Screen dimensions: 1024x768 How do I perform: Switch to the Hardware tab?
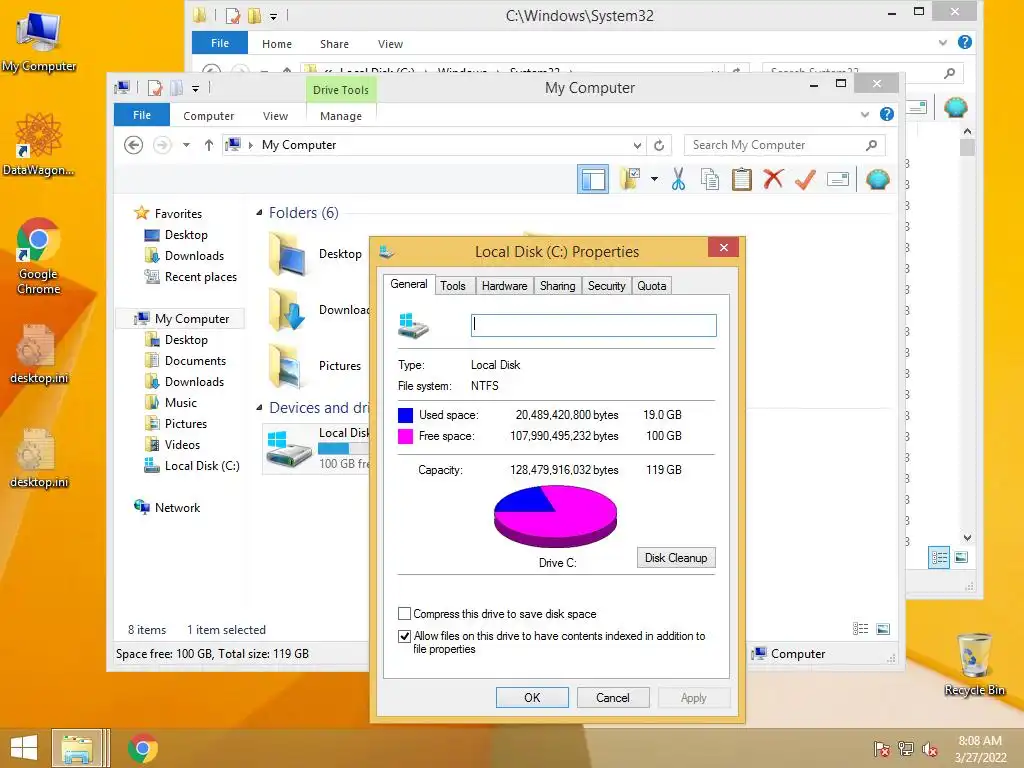coord(504,286)
